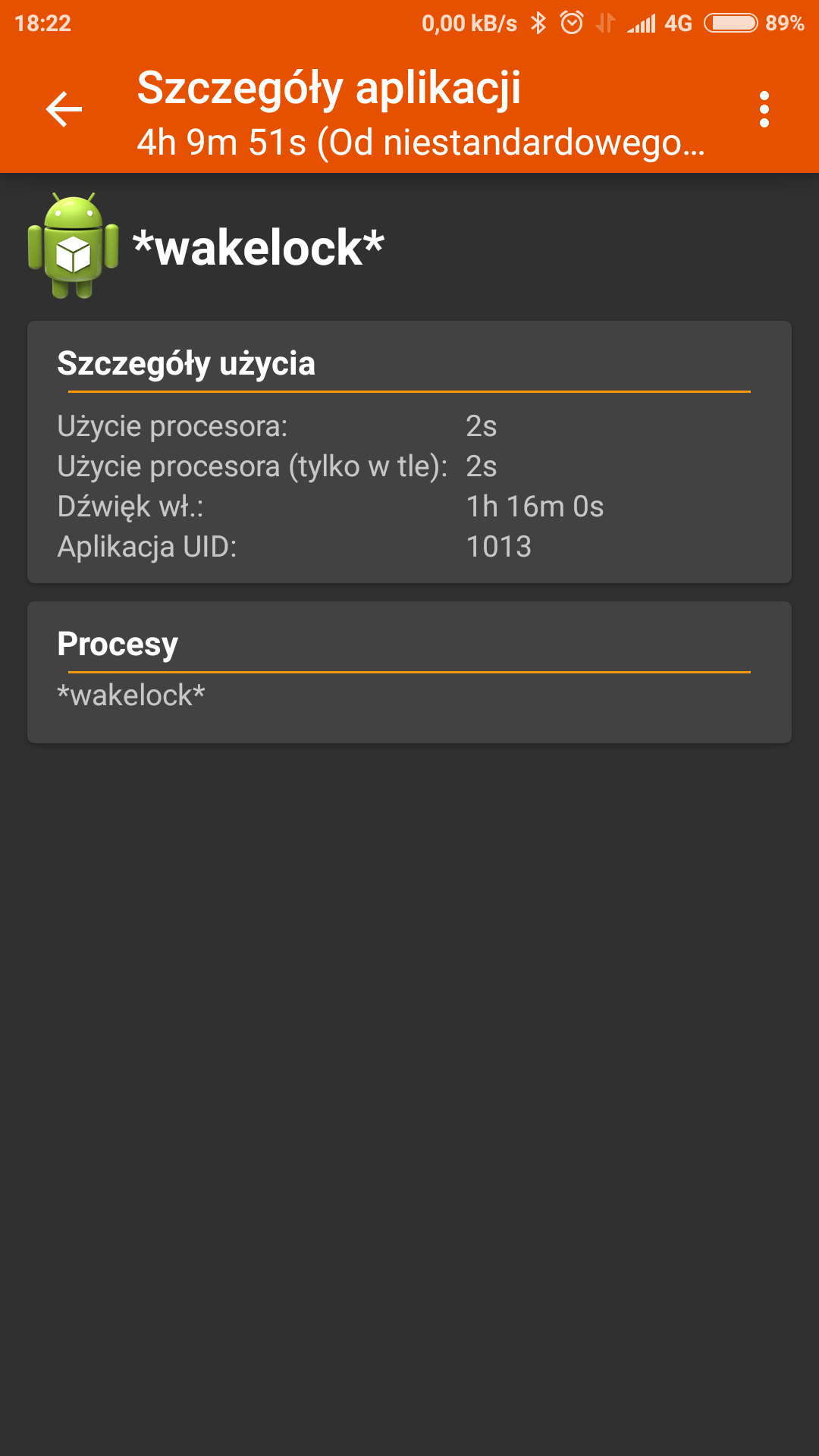Tap the 4h 9m 51s subtitle
The width and height of the screenshot is (819, 1456).
(421, 143)
